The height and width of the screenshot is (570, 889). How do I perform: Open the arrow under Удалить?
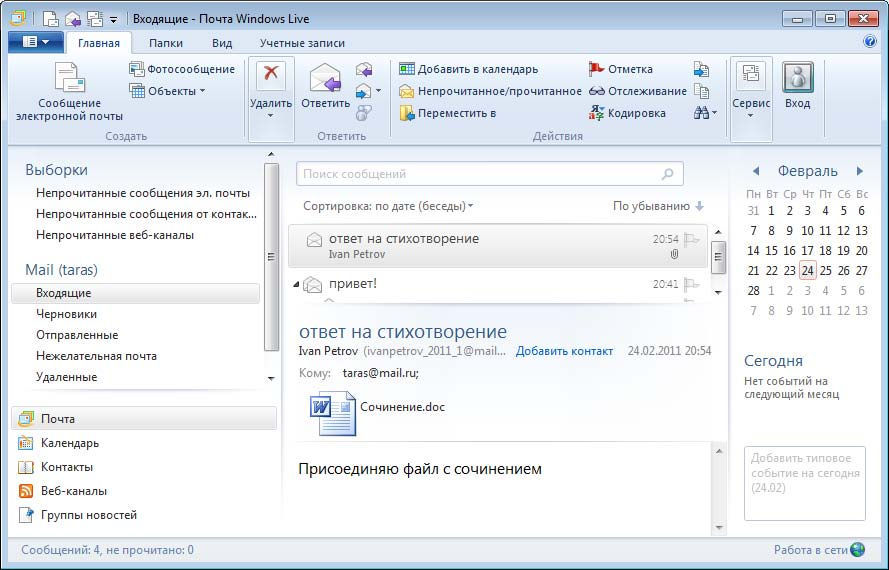[x=270, y=116]
